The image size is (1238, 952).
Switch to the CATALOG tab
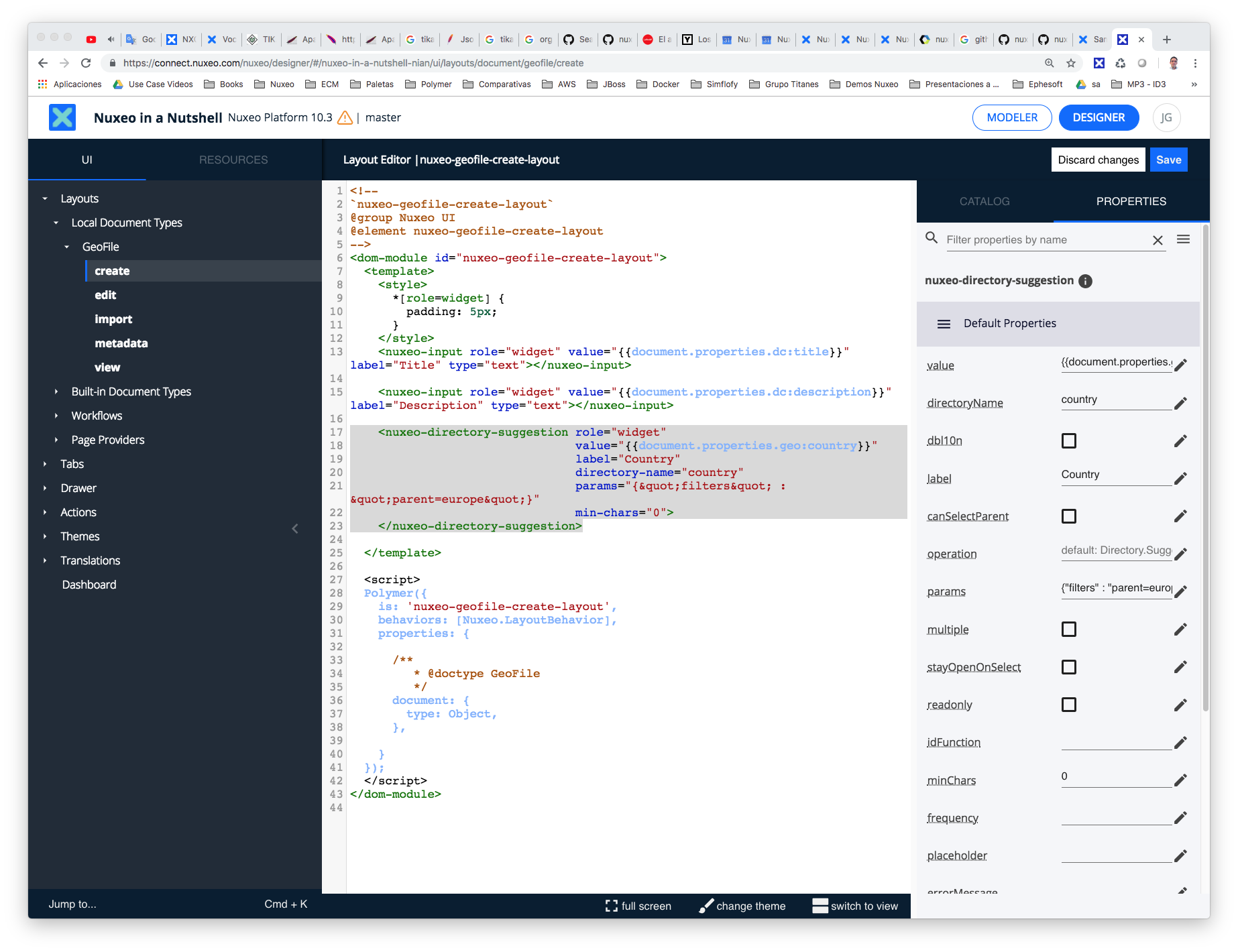coord(984,201)
